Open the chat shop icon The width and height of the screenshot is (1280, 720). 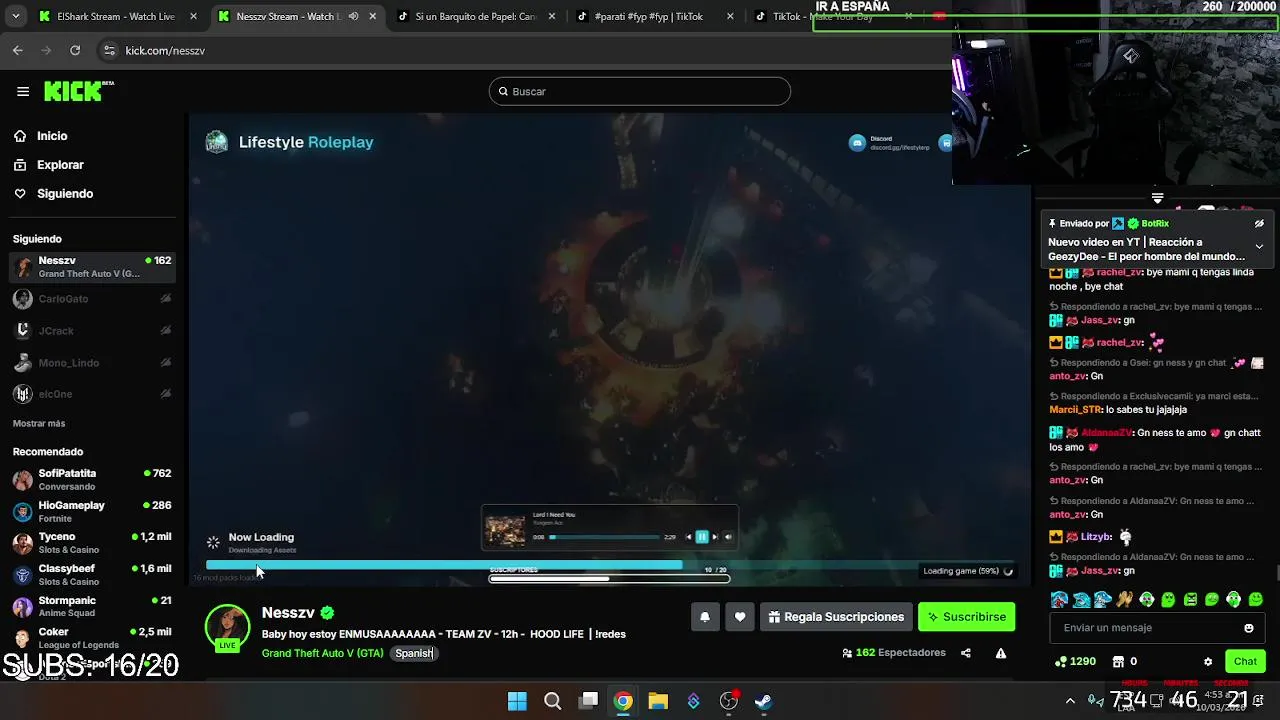(1118, 661)
